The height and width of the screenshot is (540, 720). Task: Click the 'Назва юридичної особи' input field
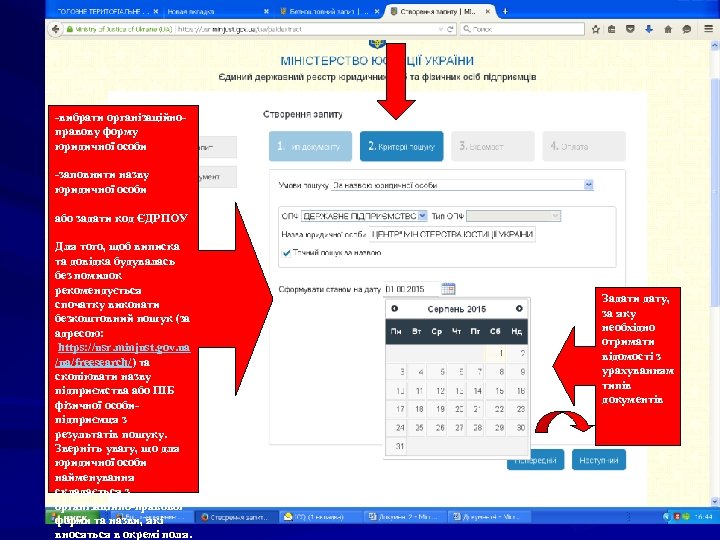click(452, 234)
